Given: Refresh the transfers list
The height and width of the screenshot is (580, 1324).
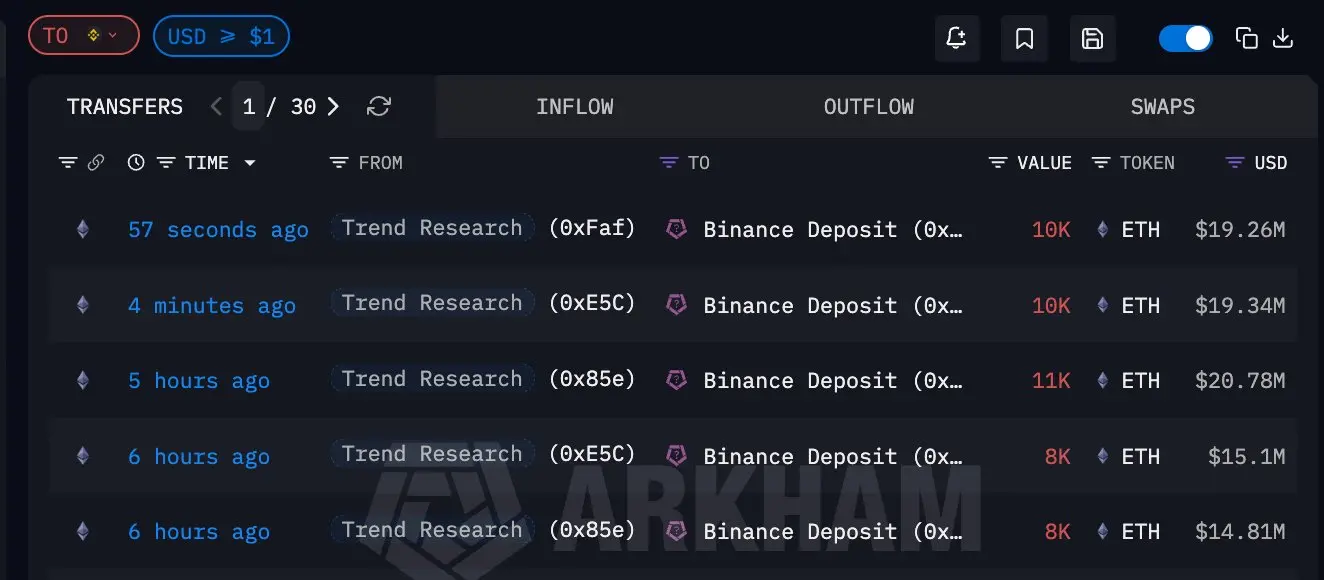Looking at the screenshot, I should (x=378, y=106).
